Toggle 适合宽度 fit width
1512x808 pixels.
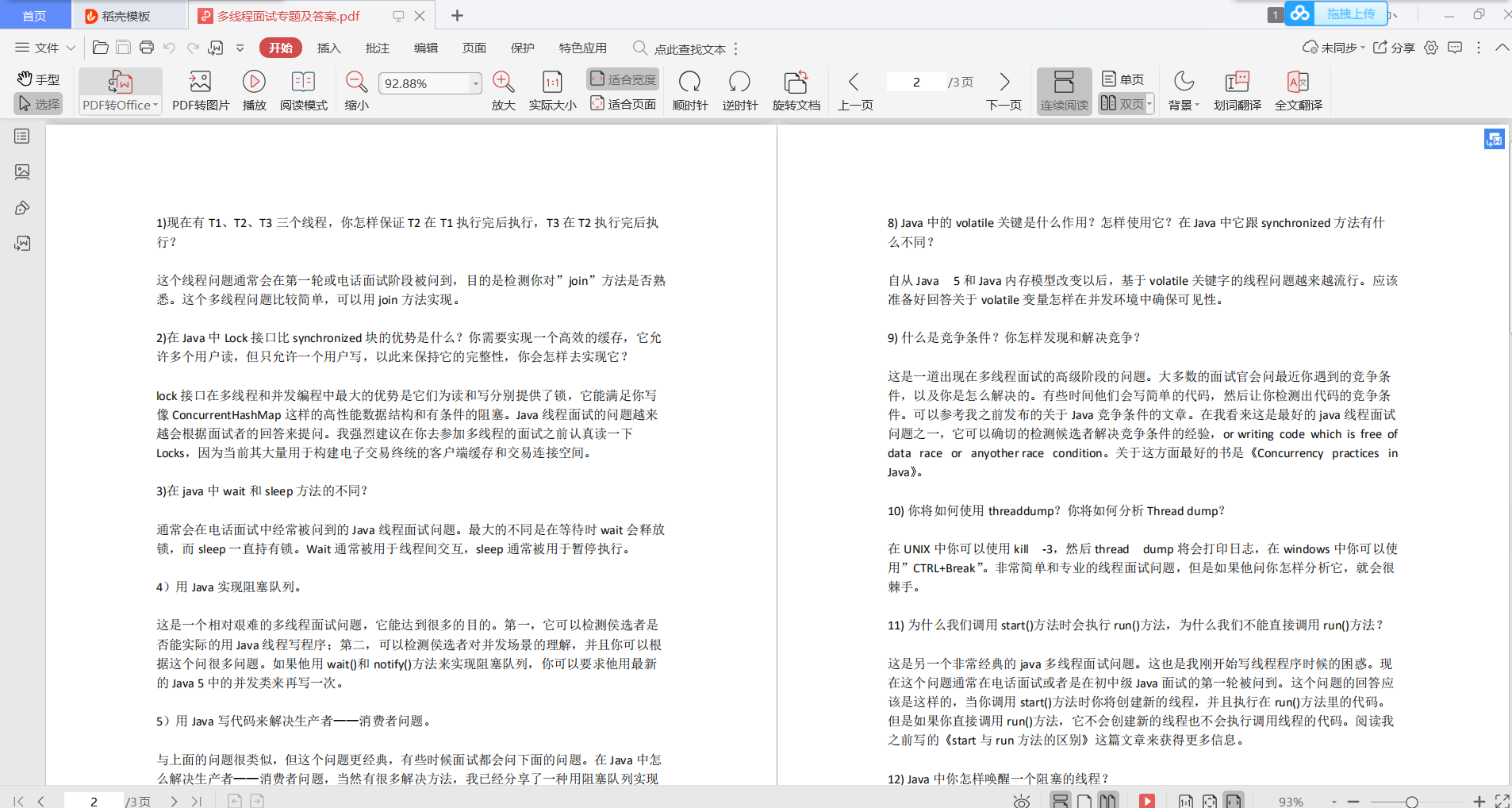624,79
